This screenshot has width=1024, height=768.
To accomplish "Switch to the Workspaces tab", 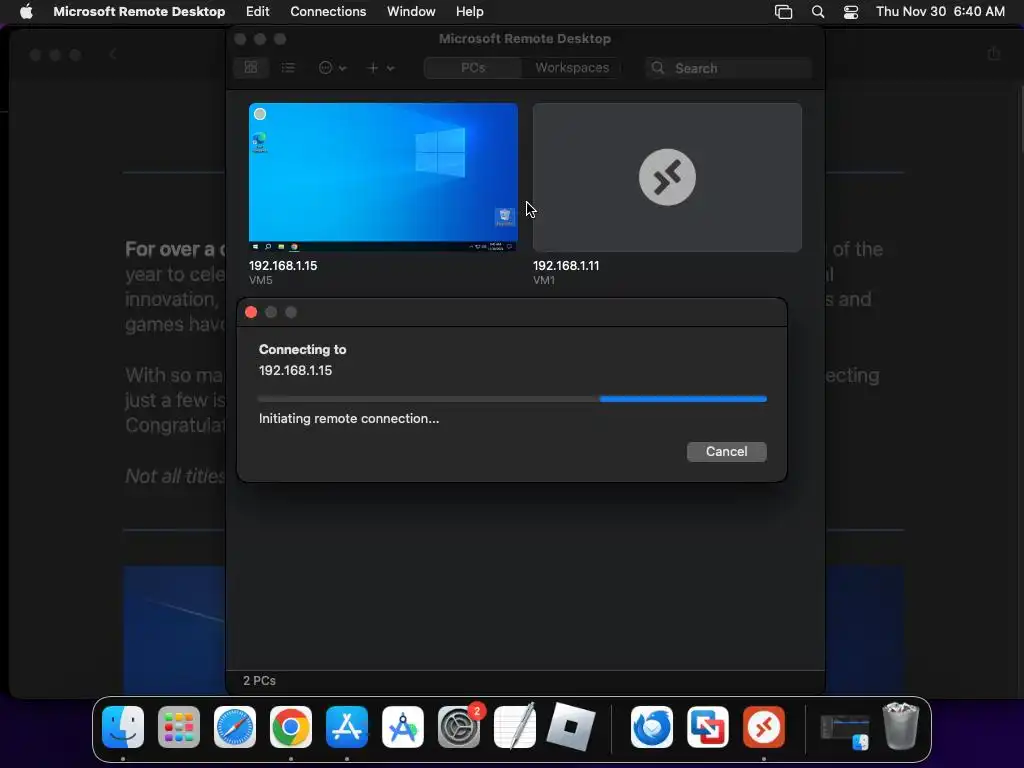I will (572, 68).
